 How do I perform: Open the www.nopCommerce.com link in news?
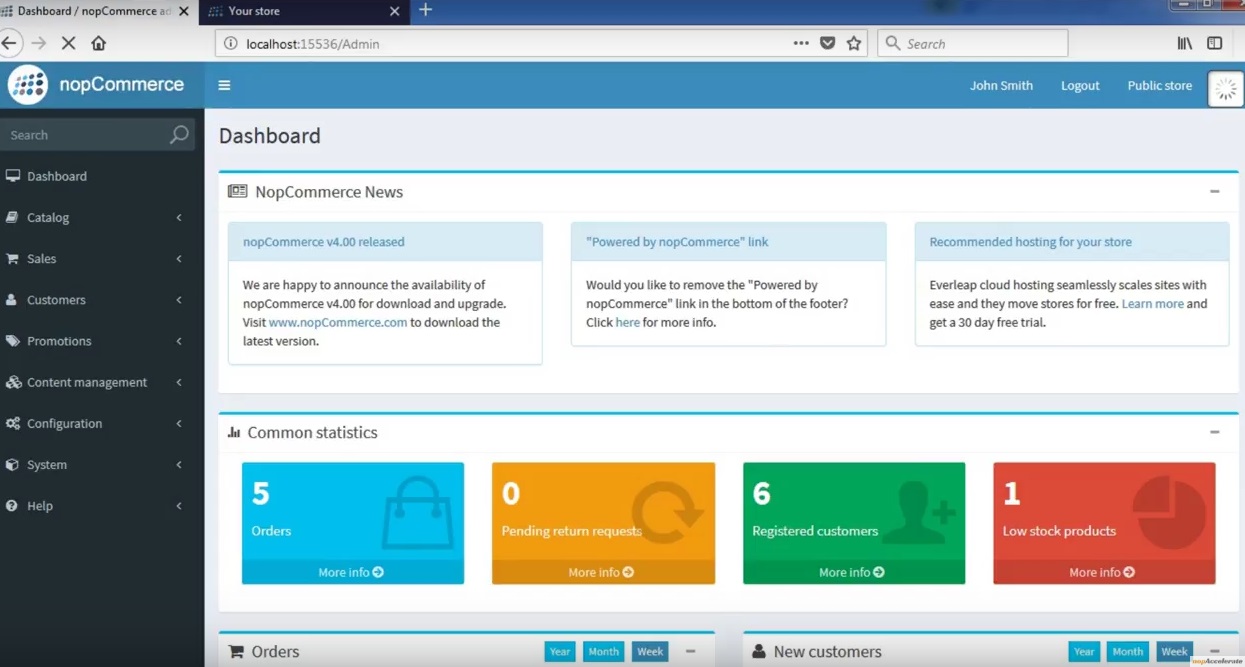[x=338, y=322]
